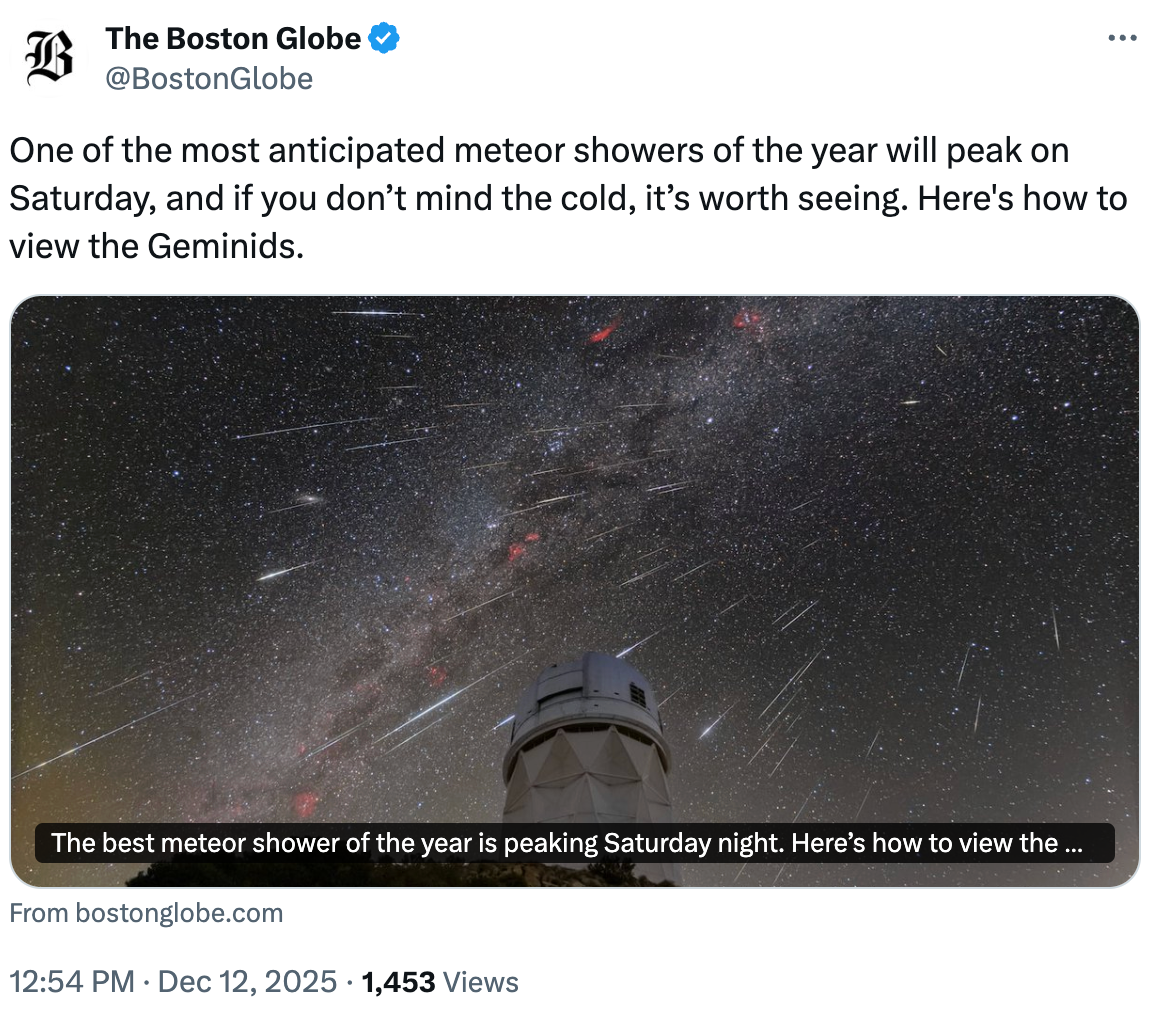This screenshot has width=1164, height=1018.
Task: Click the Andromeda galaxy smudge in photo
Action: click(309, 498)
